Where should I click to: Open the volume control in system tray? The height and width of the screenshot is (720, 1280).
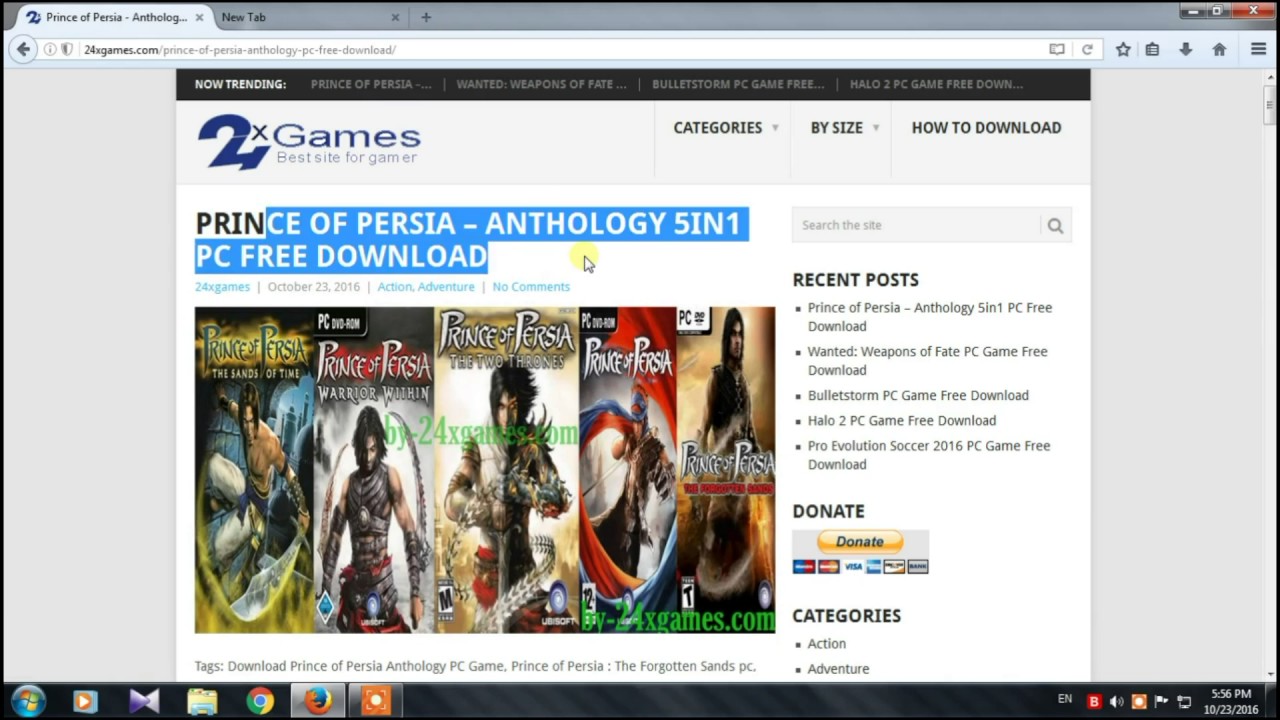click(x=1116, y=701)
